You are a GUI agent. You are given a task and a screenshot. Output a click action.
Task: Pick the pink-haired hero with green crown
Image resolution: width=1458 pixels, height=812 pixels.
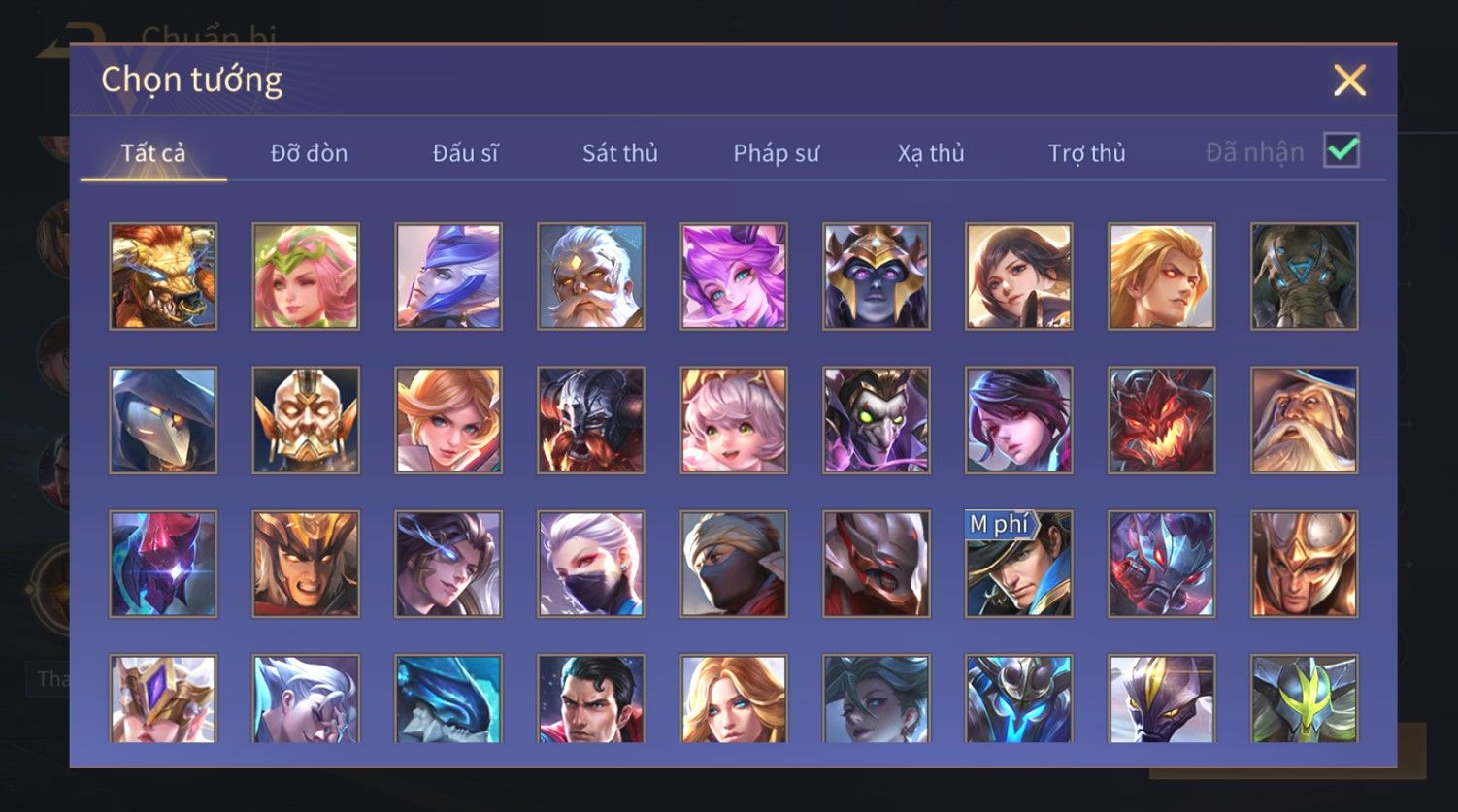coord(306,276)
